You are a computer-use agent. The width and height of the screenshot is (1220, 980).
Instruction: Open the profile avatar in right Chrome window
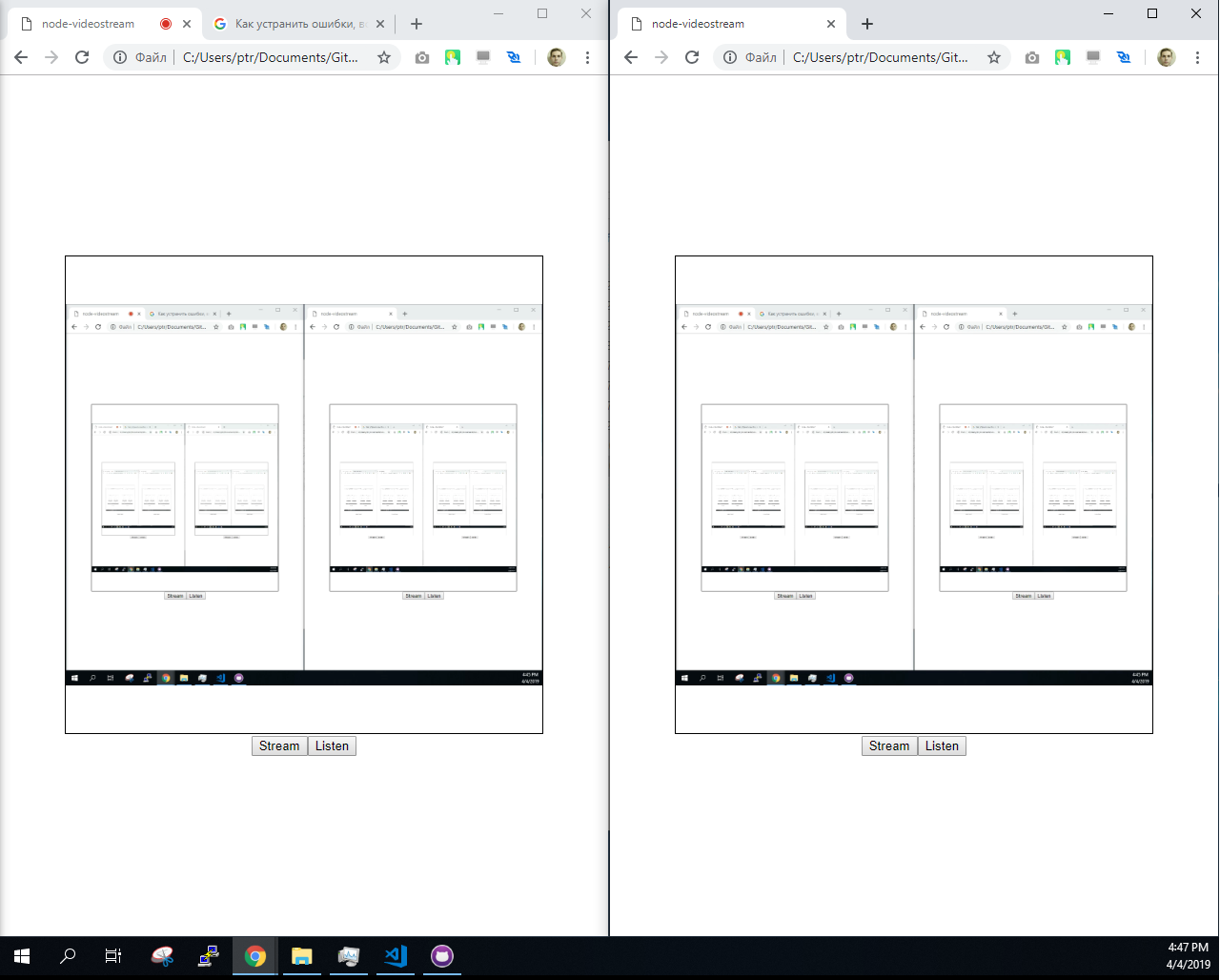(1167, 57)
